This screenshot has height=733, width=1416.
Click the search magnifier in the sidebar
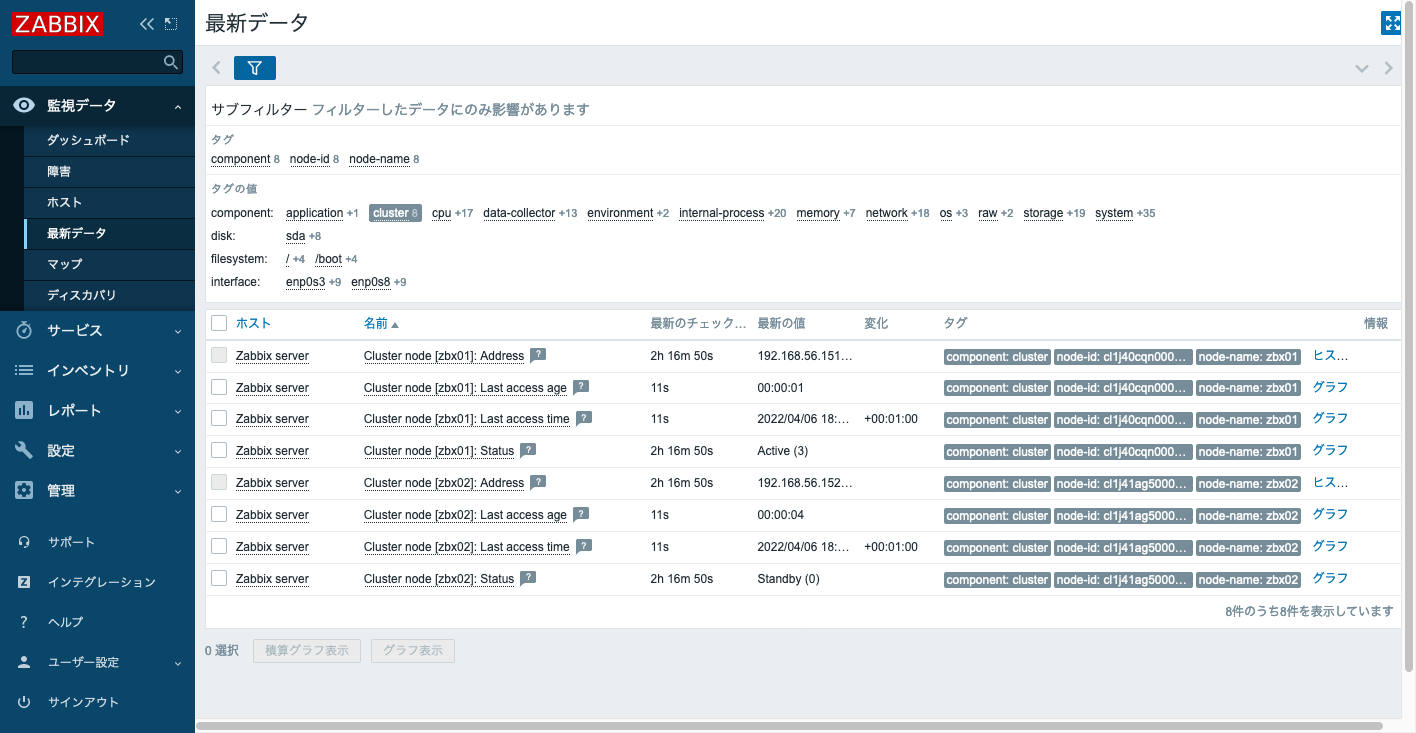[x=171, y=61]
